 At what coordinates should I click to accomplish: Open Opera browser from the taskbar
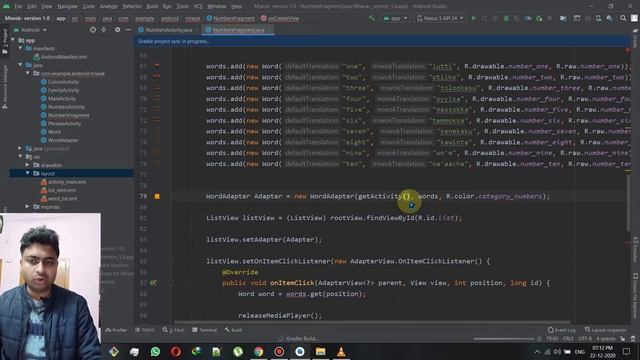coord(176,351)
